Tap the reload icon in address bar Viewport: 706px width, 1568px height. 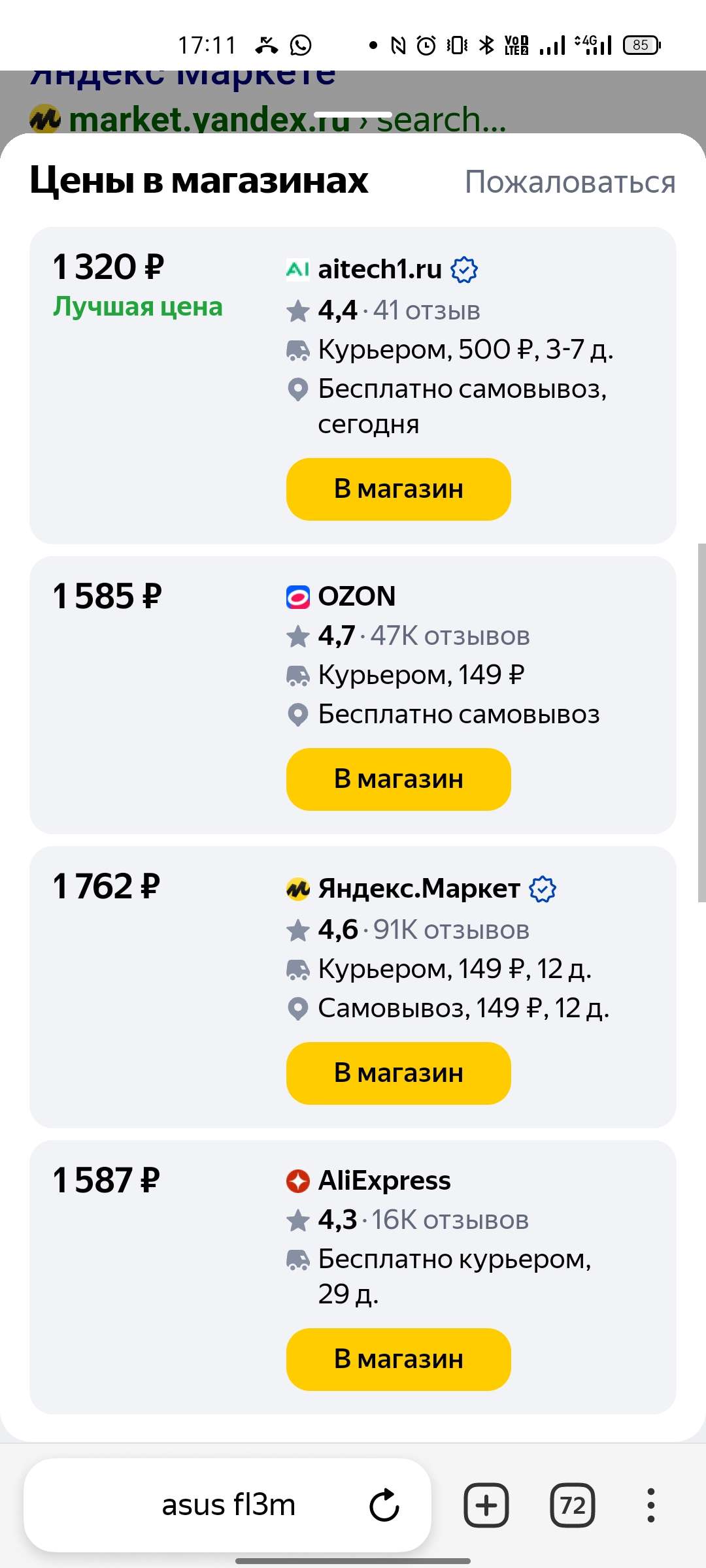pyautogui.click(x=384, y=1505)
